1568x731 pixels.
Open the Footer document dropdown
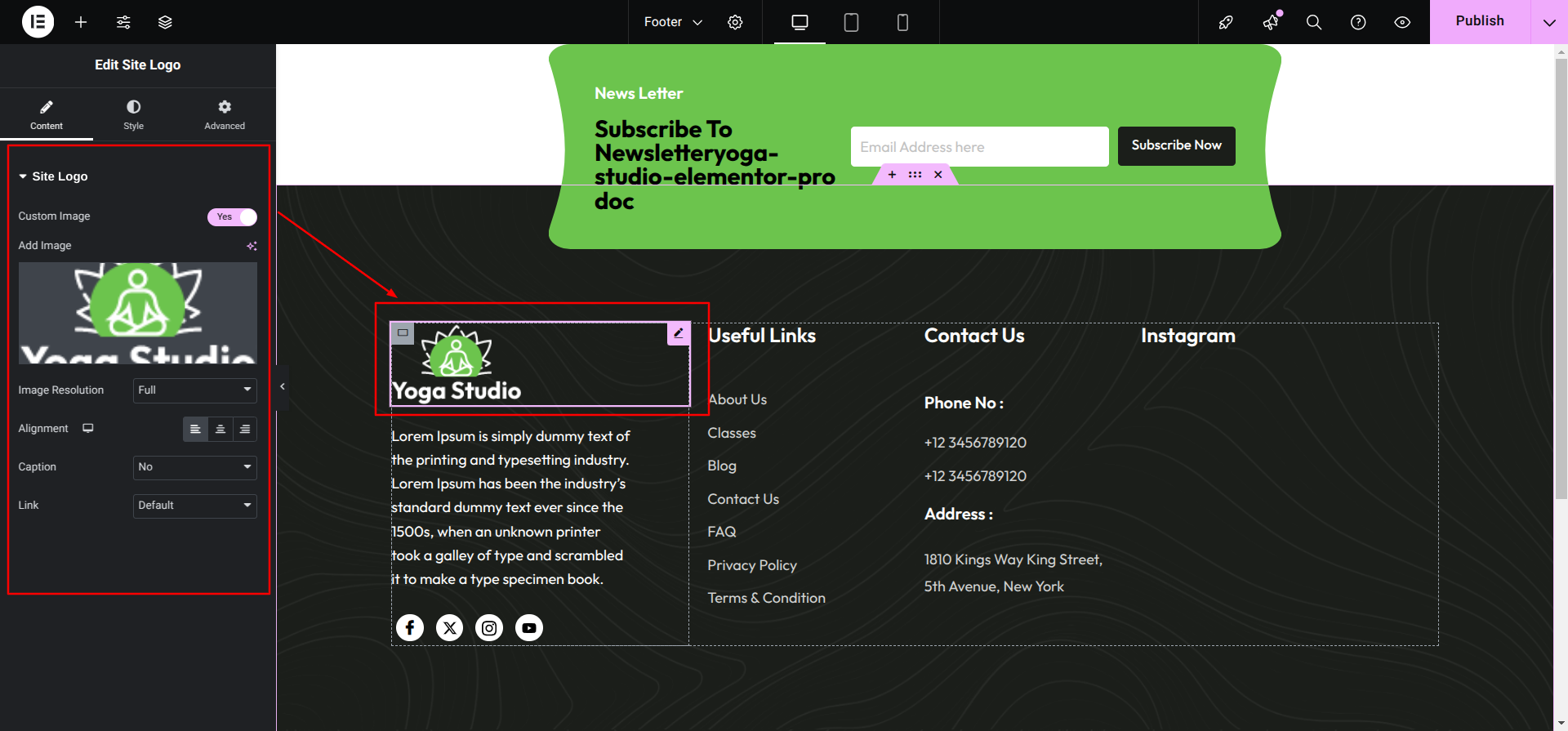point(673,22)
